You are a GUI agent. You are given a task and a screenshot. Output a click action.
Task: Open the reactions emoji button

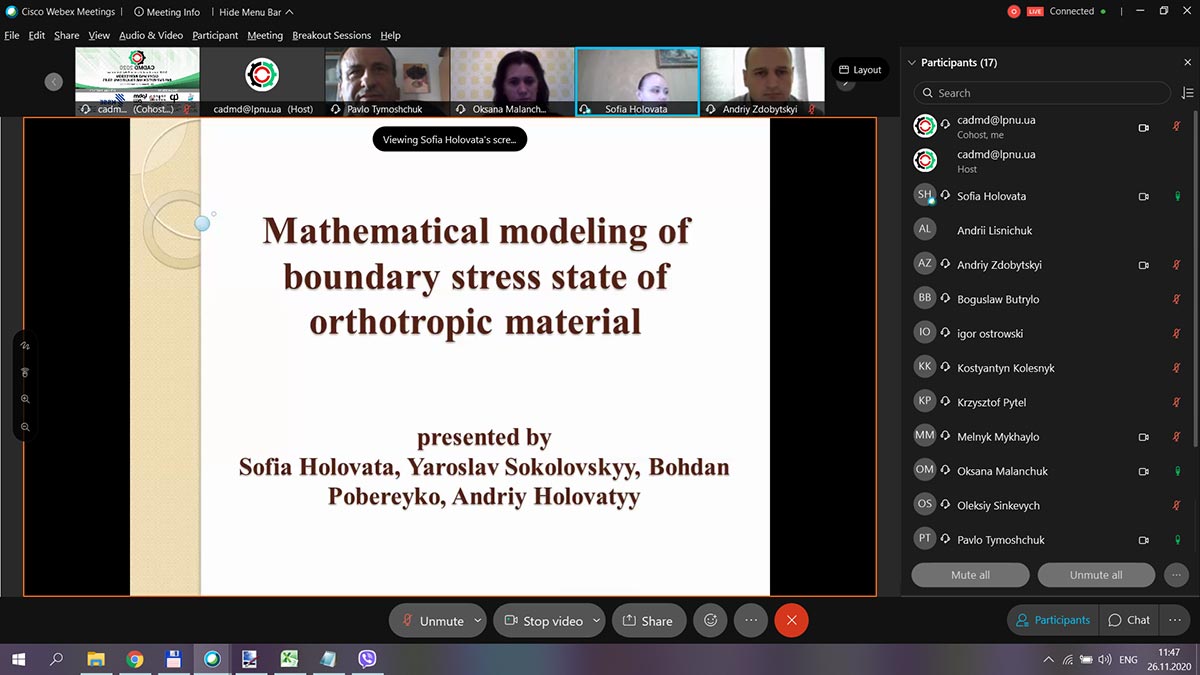(x=711, y=620)
